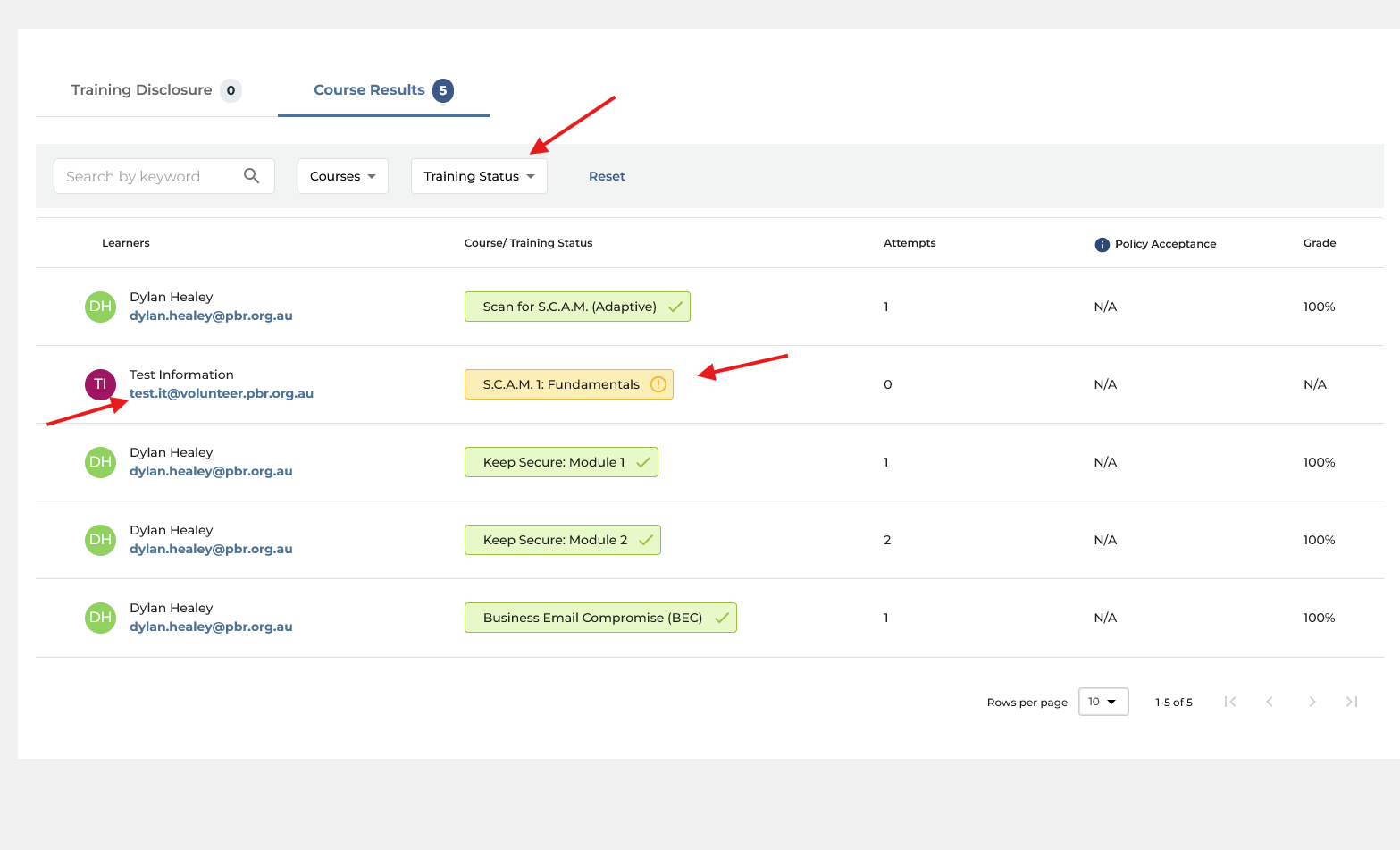1400x850 pixels.
Task: Click the next page arrow
Action: click(x=1312, y=702)
